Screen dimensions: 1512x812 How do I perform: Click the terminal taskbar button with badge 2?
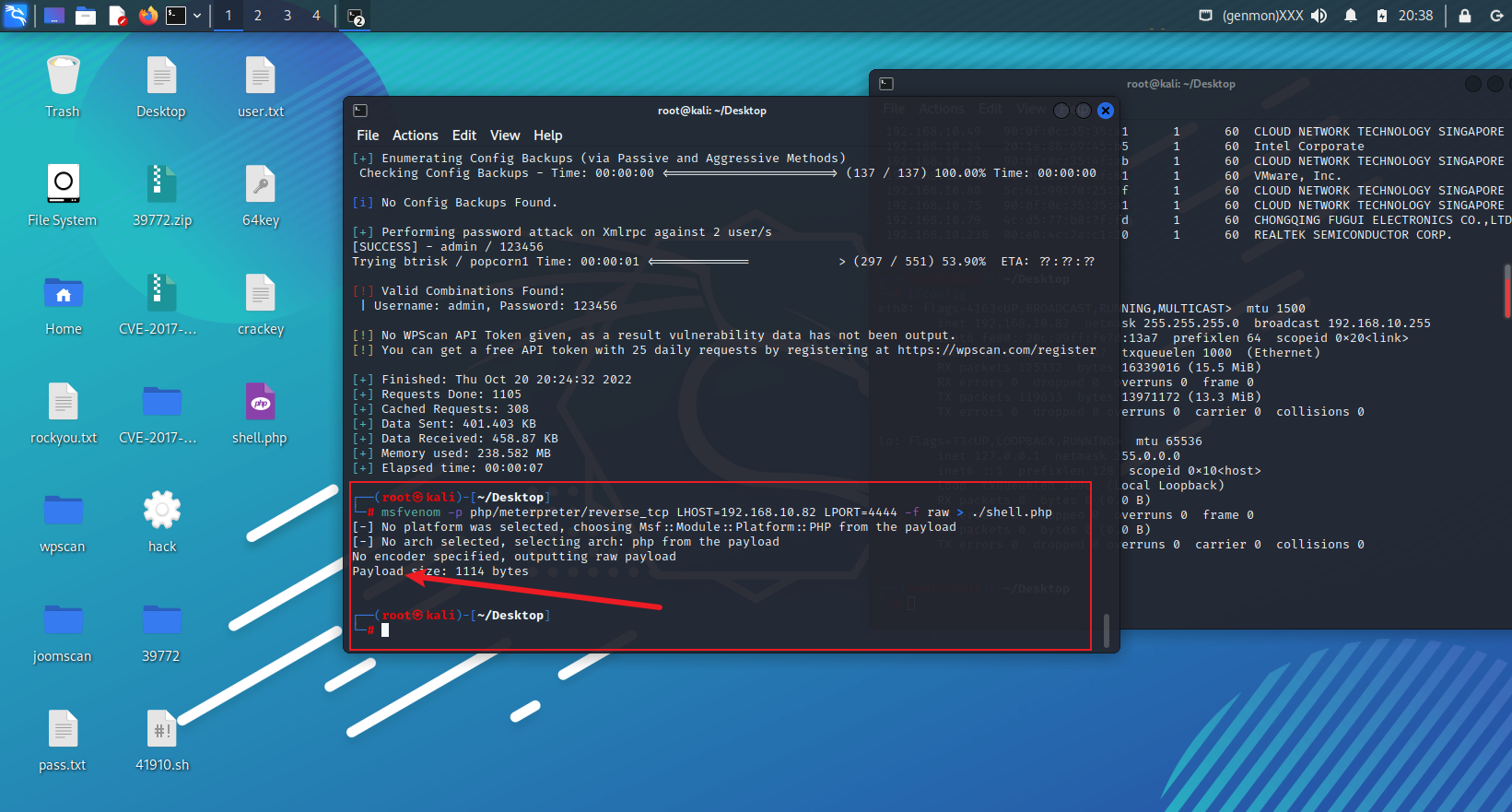pos(357,17)
